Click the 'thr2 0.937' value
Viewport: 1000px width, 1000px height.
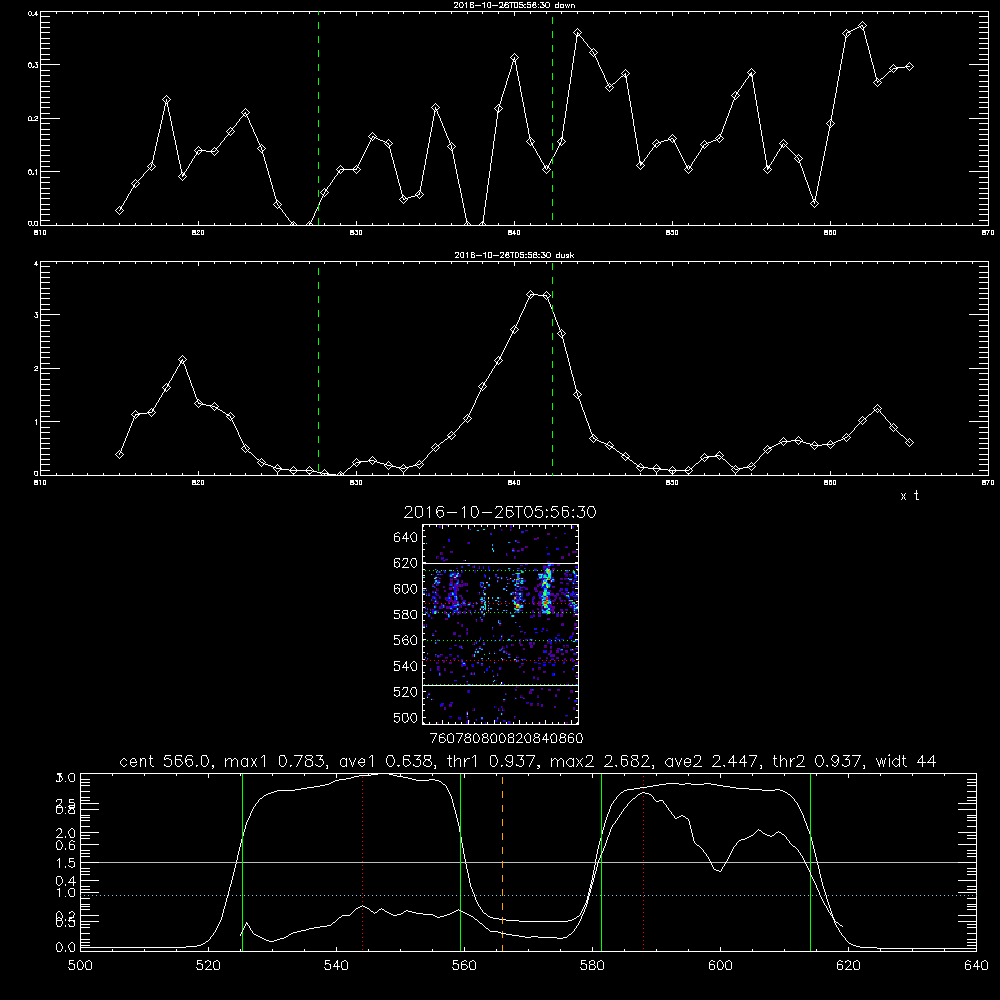coord(818,761)
